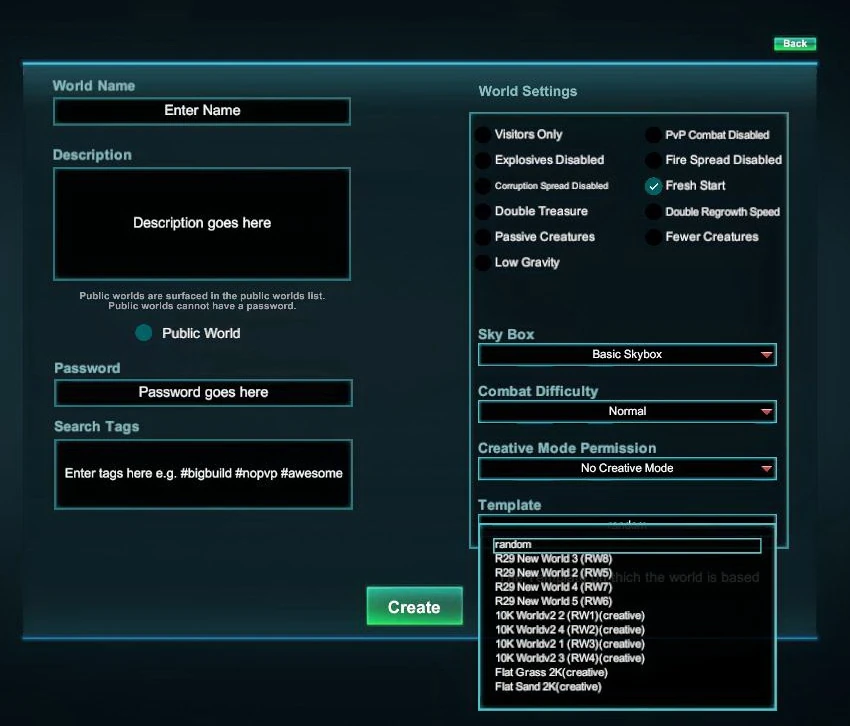Viewport: 850px width, 726px height.
Task: Focus the Description text box
Action: pos(202,224)
